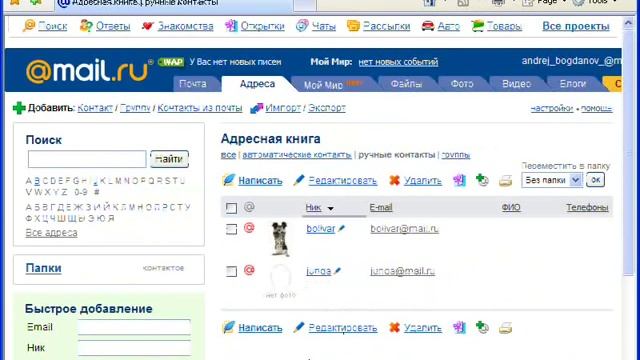Click the Email field in Быстрое добавление

click(134, 327)
